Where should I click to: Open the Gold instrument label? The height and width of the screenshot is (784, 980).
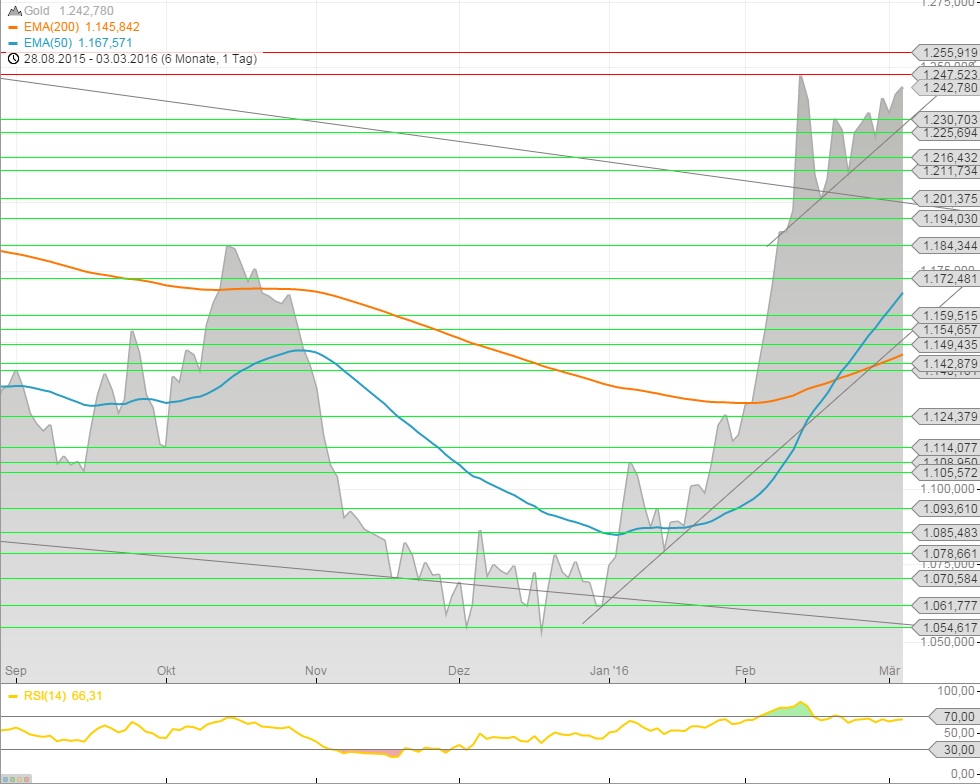(39, 10)
